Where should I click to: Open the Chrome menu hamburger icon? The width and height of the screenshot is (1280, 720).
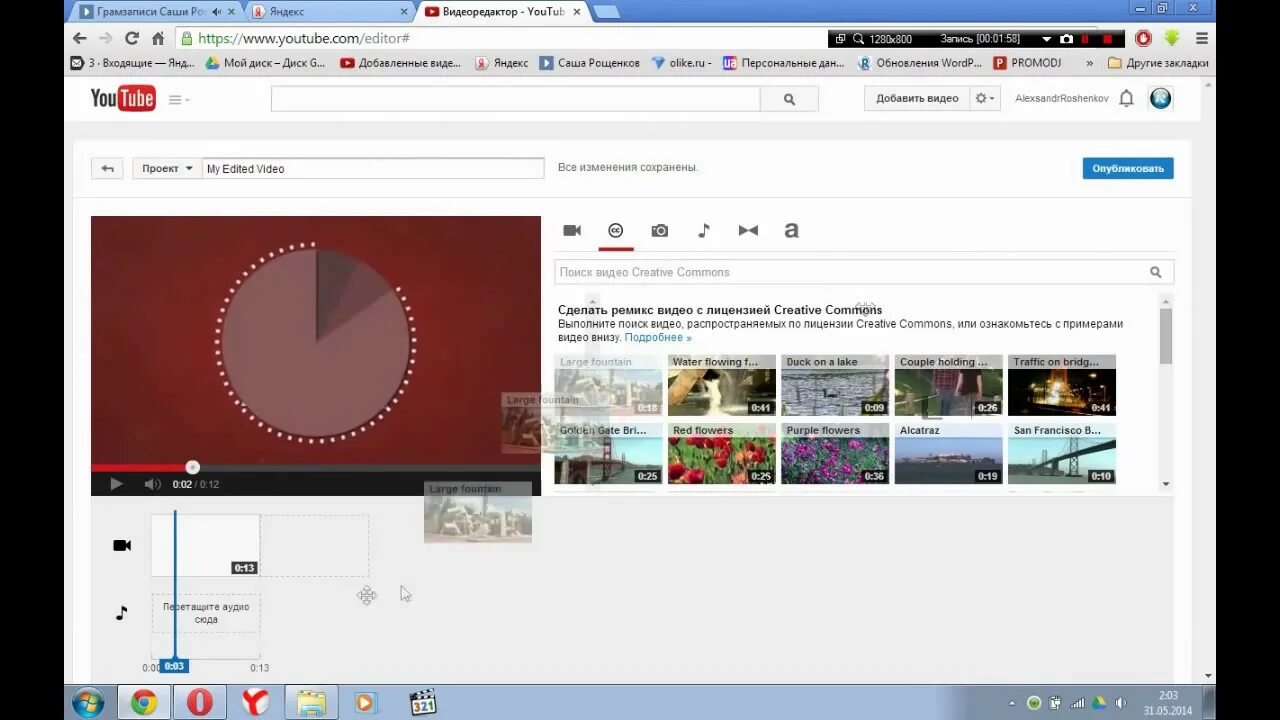pyautogui.click(x=1202, y=38)
